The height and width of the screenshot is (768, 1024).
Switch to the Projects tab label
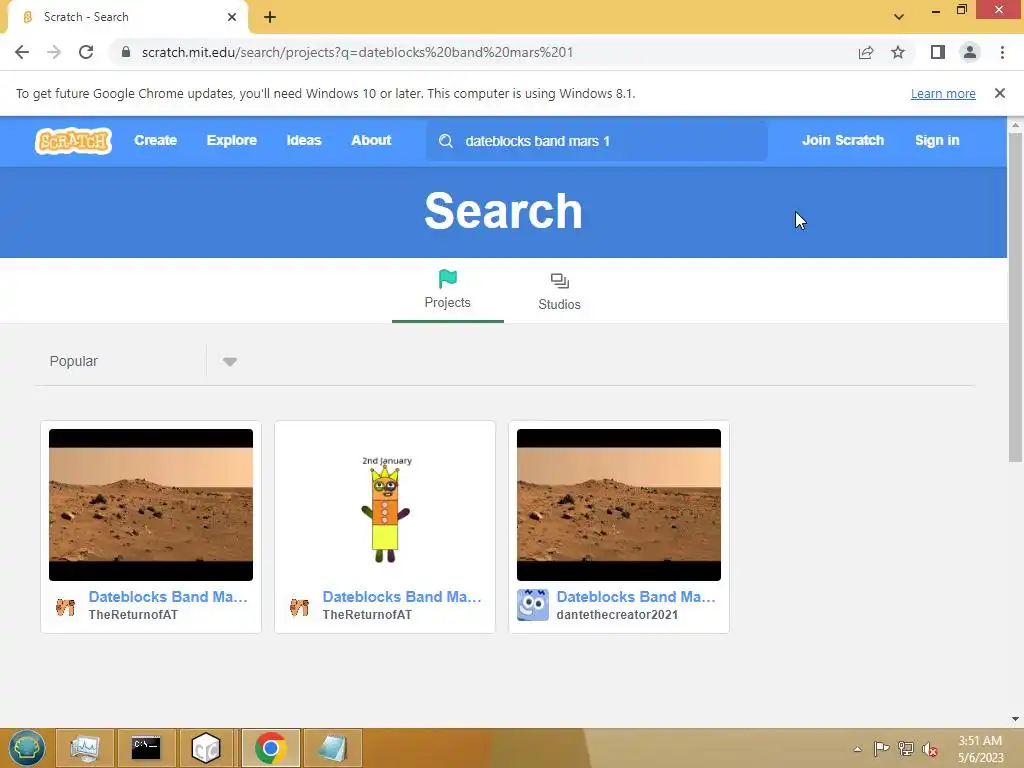(447, 302)
